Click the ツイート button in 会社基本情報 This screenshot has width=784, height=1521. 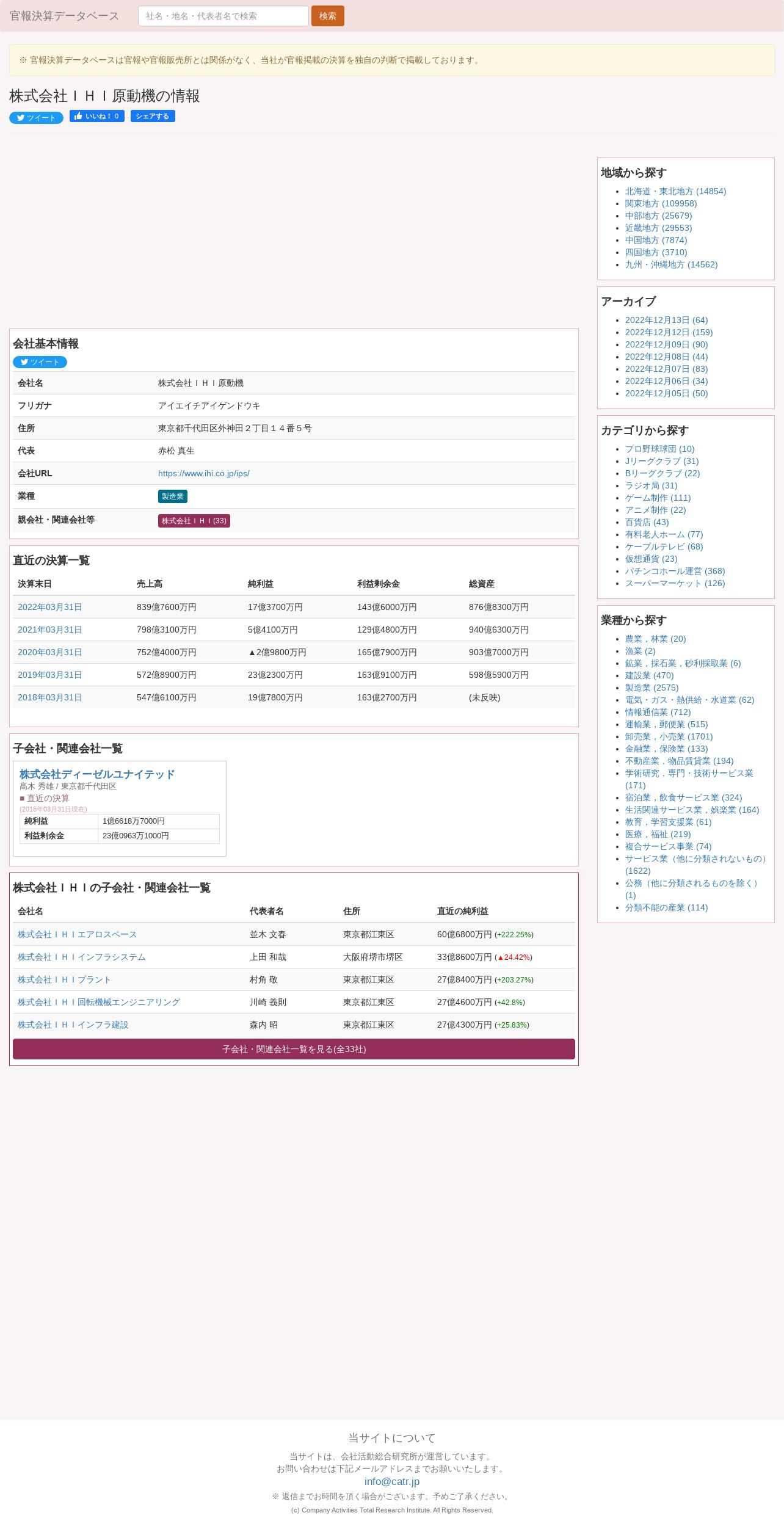click(40, 362)
